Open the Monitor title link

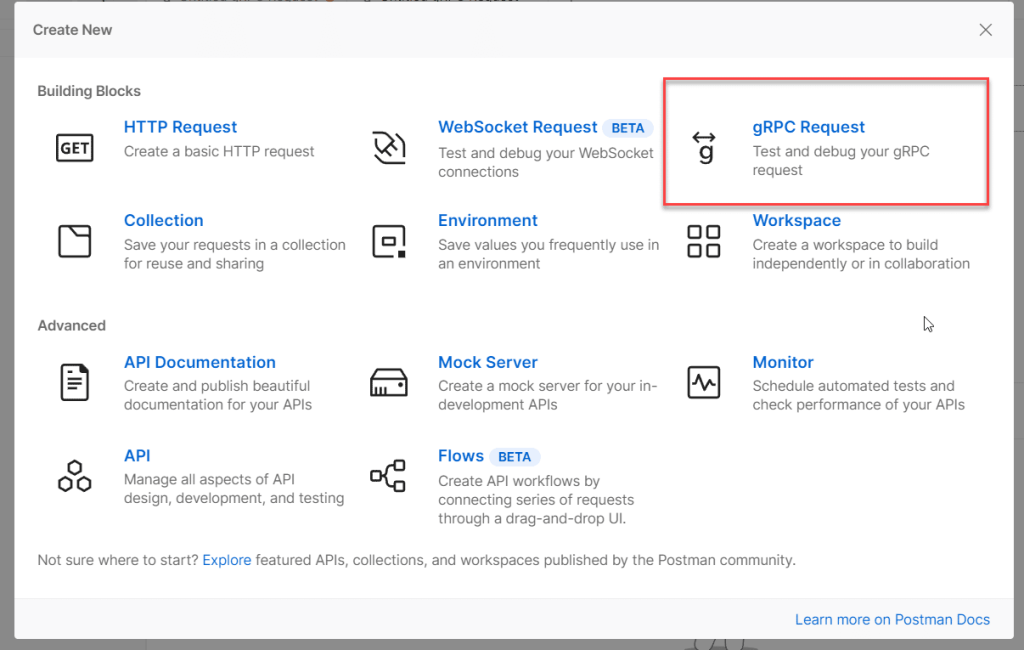tap(782, 362)
